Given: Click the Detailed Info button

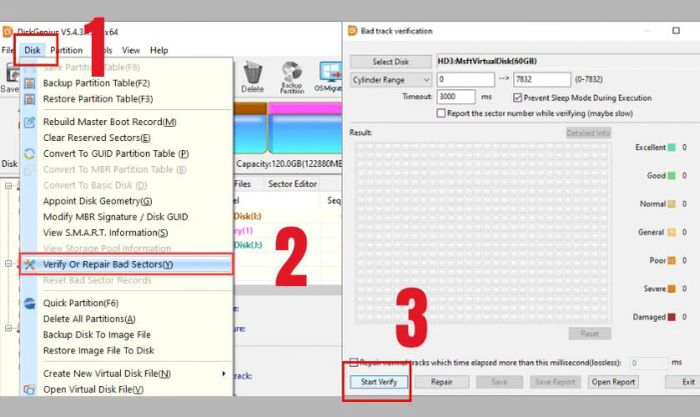Looking at the screenshot, I should 588,133.
